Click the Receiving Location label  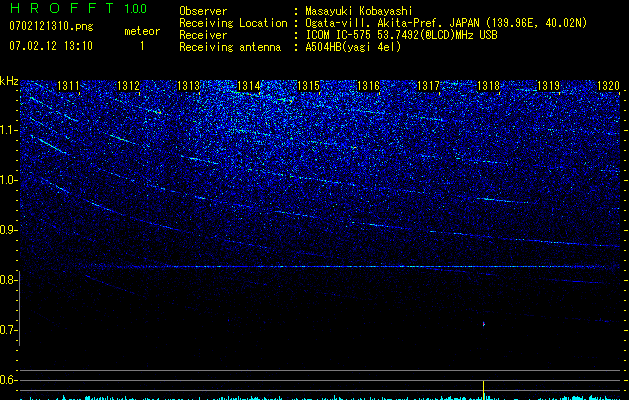(x=233, y=23)
